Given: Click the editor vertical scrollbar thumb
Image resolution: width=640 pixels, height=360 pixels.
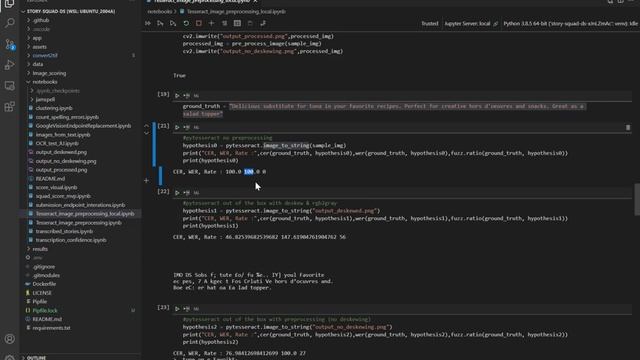Looking at the screenshot, I should [637, 200].
